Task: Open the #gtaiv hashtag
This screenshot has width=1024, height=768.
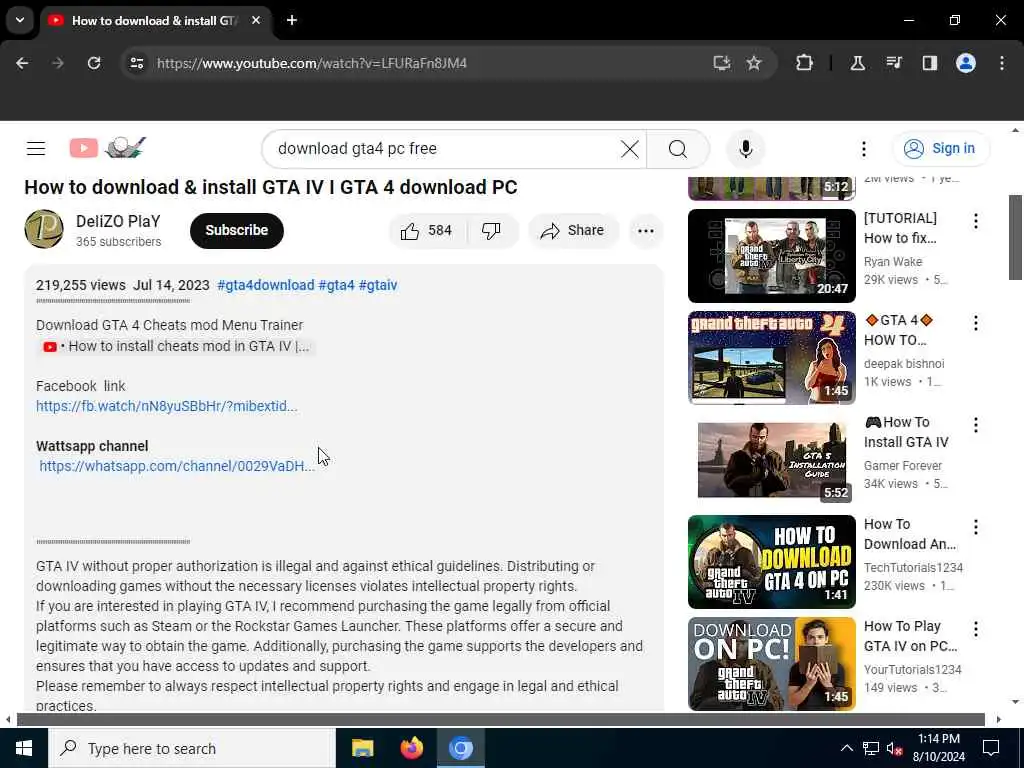Action: [x=378, y=285]
